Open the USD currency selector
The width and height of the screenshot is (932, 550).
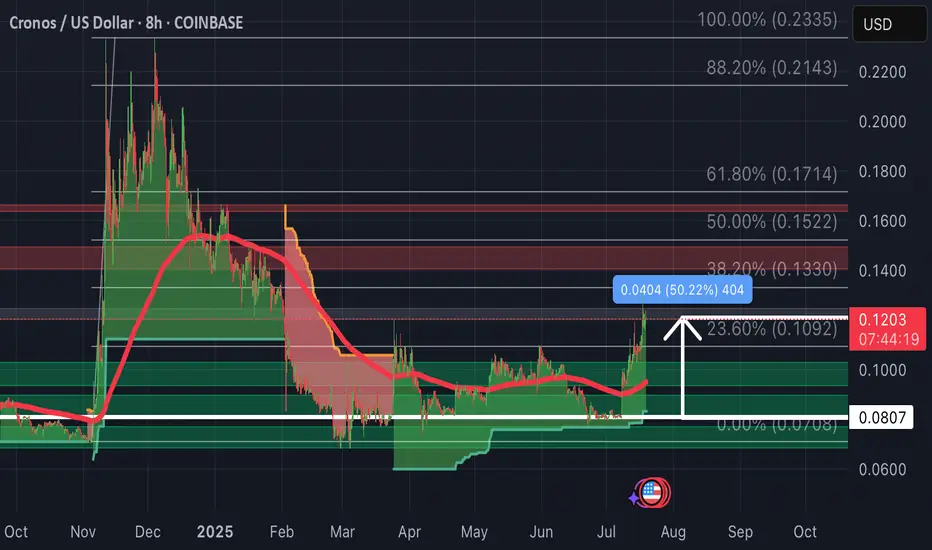889,24
